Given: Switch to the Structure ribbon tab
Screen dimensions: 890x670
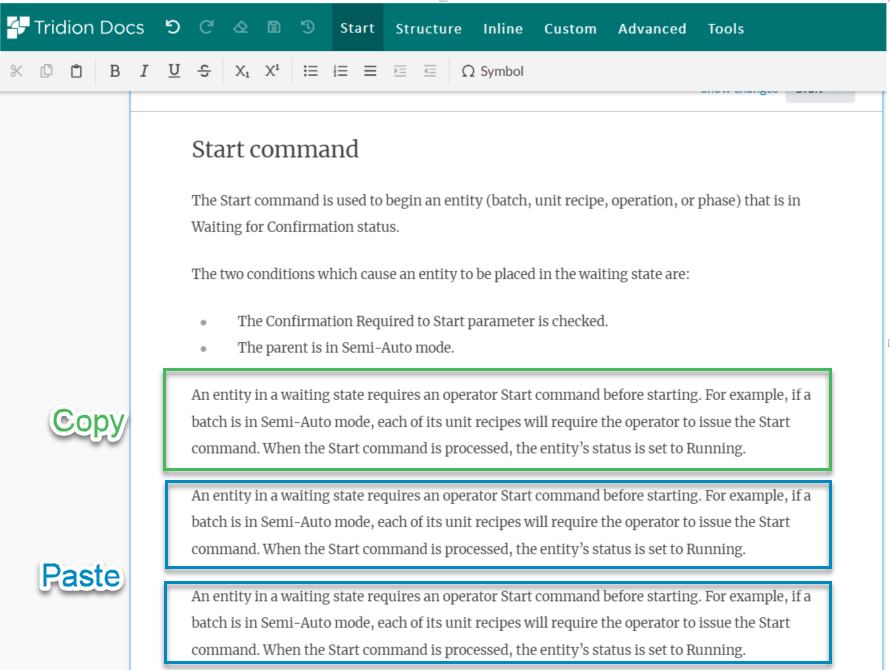Looking at the screenshot, I should (x=428, y=28).
